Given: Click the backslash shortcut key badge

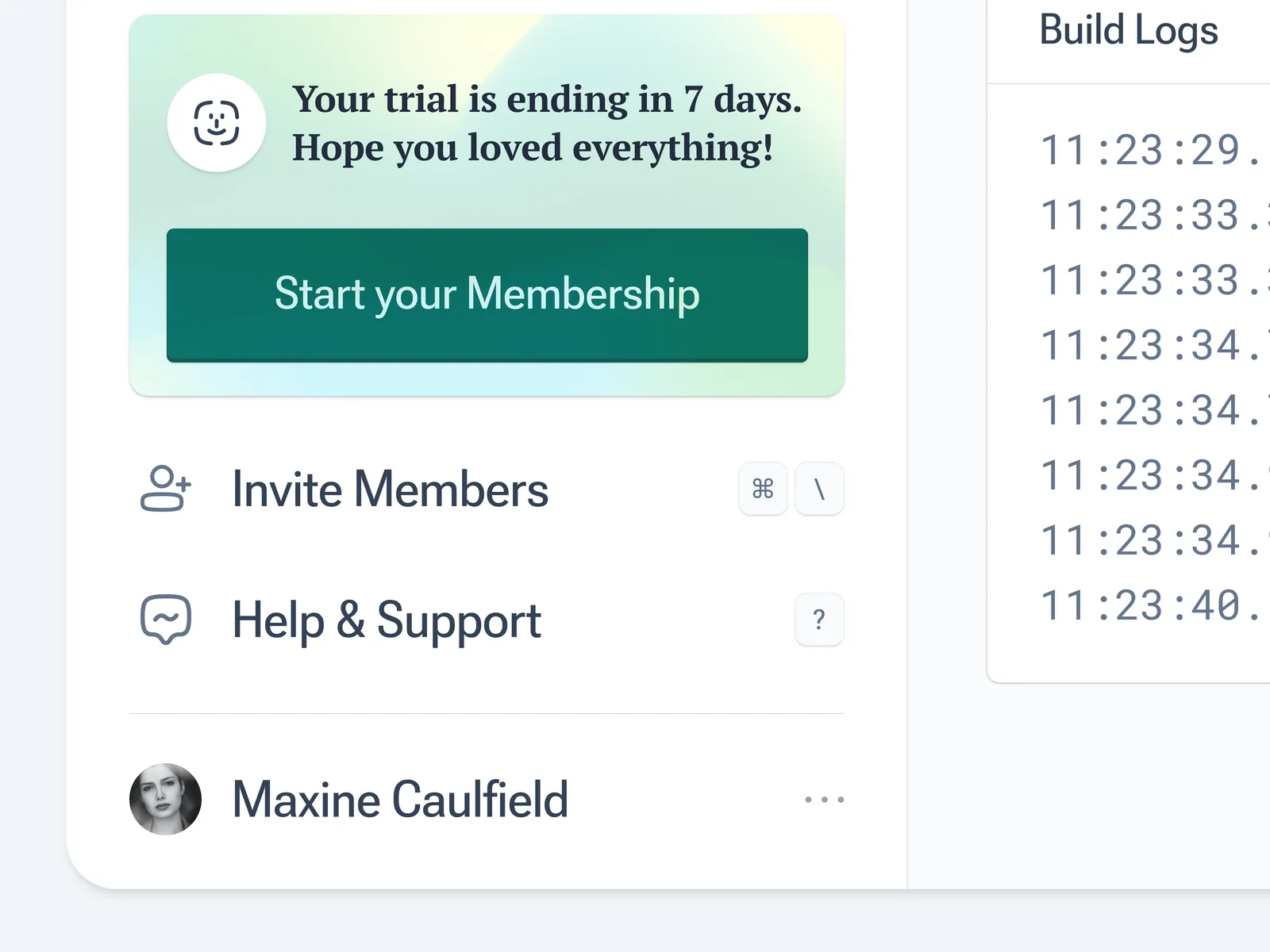Looking at the screenshot, I should [x=819, y=489].
